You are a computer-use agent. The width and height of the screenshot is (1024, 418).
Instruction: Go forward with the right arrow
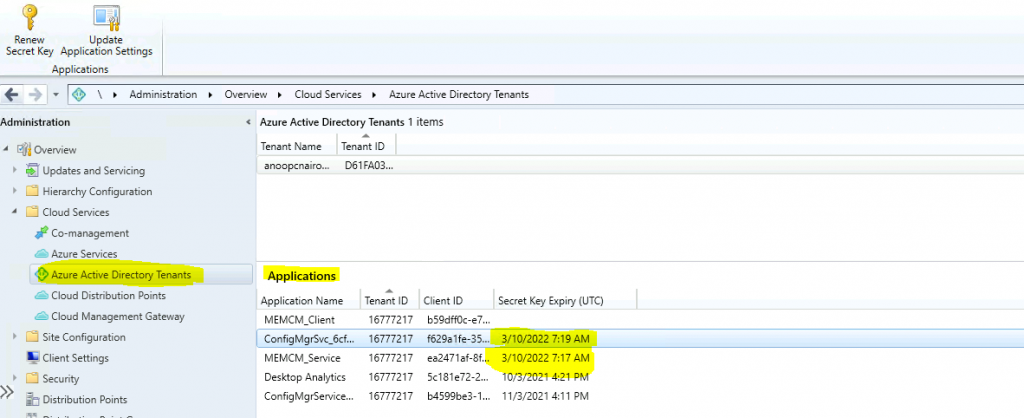[35, 95]
